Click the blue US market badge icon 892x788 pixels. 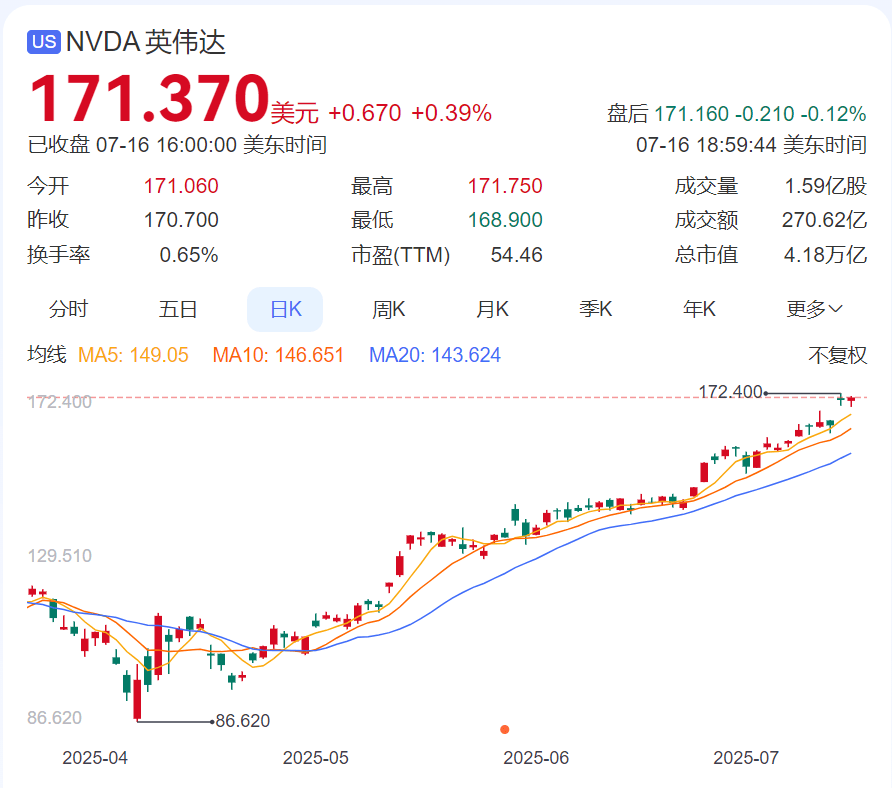coord(44,42)
